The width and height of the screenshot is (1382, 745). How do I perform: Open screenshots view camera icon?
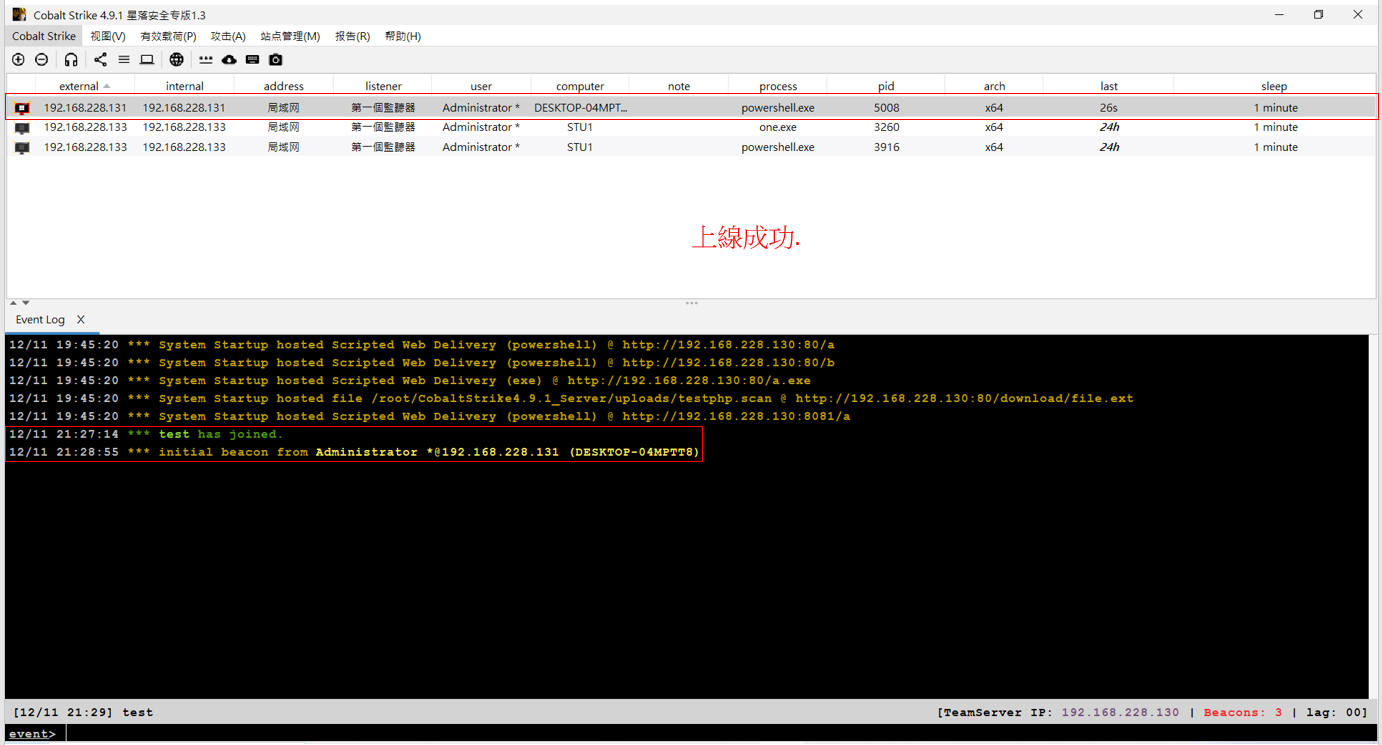coord(276,60)
